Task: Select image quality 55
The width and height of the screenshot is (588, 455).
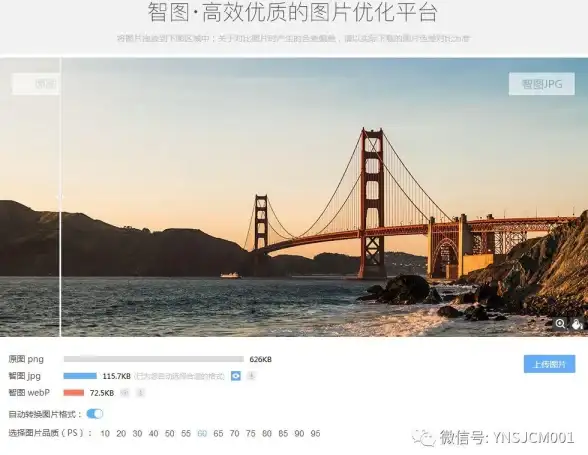Action: 186,434
